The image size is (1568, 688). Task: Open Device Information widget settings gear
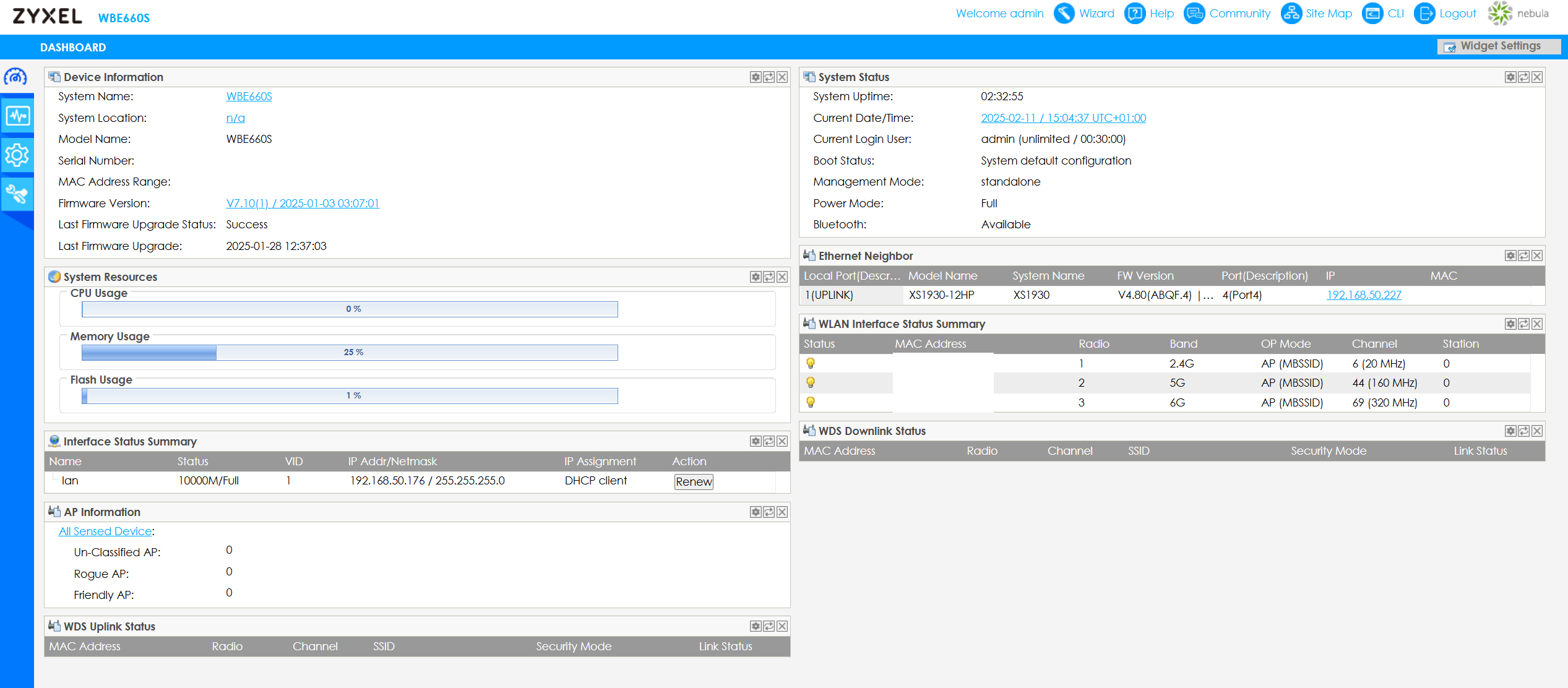[x=756, y=77]
